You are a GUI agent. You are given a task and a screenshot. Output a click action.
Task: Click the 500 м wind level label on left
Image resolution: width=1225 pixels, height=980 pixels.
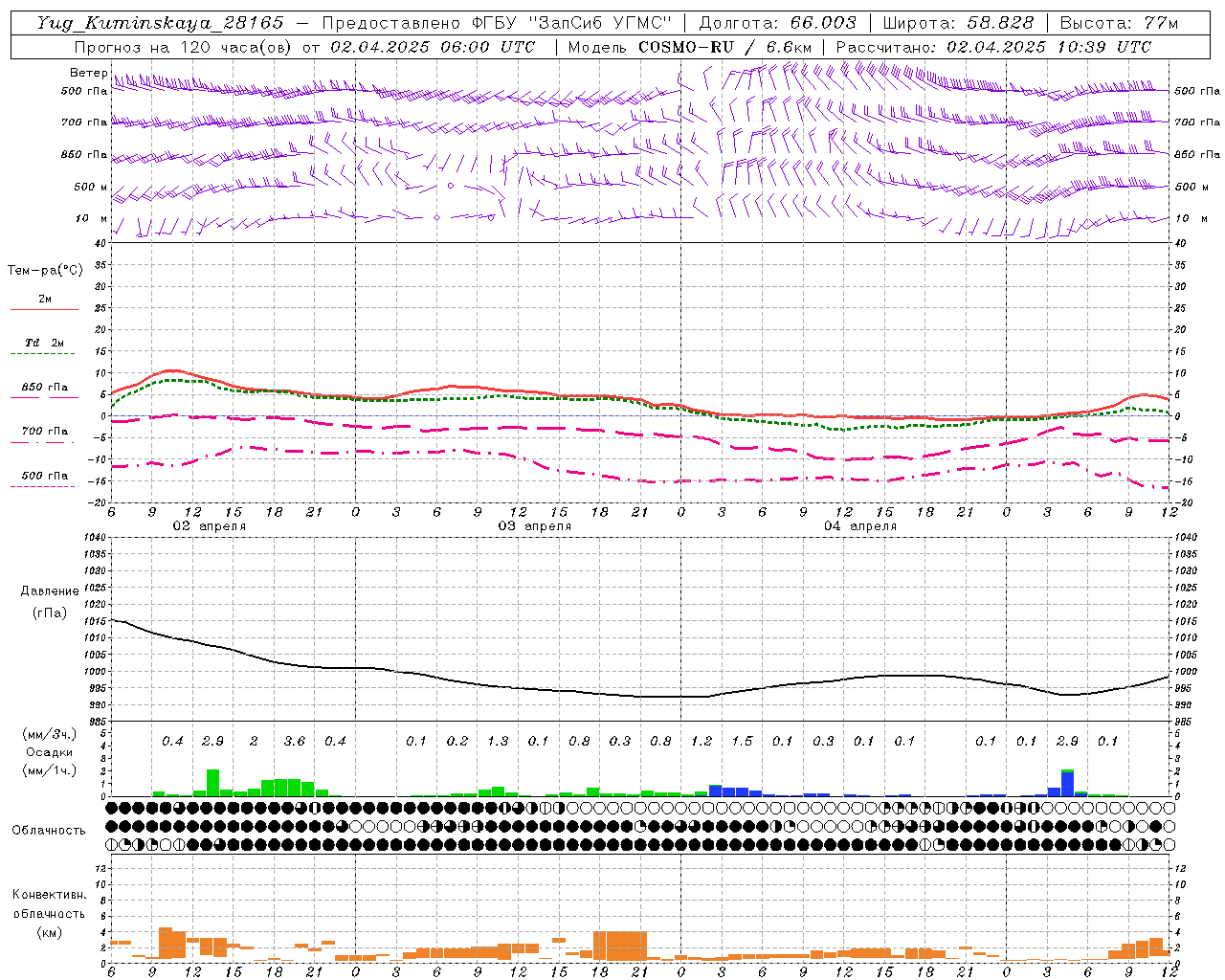[x=91, y=187]
